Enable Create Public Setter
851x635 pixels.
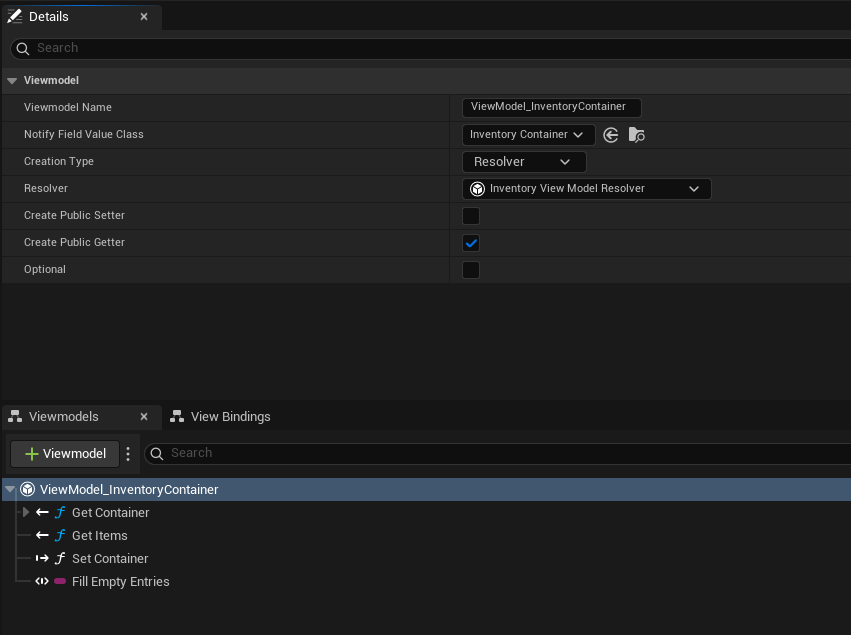[x=470, y=215]
